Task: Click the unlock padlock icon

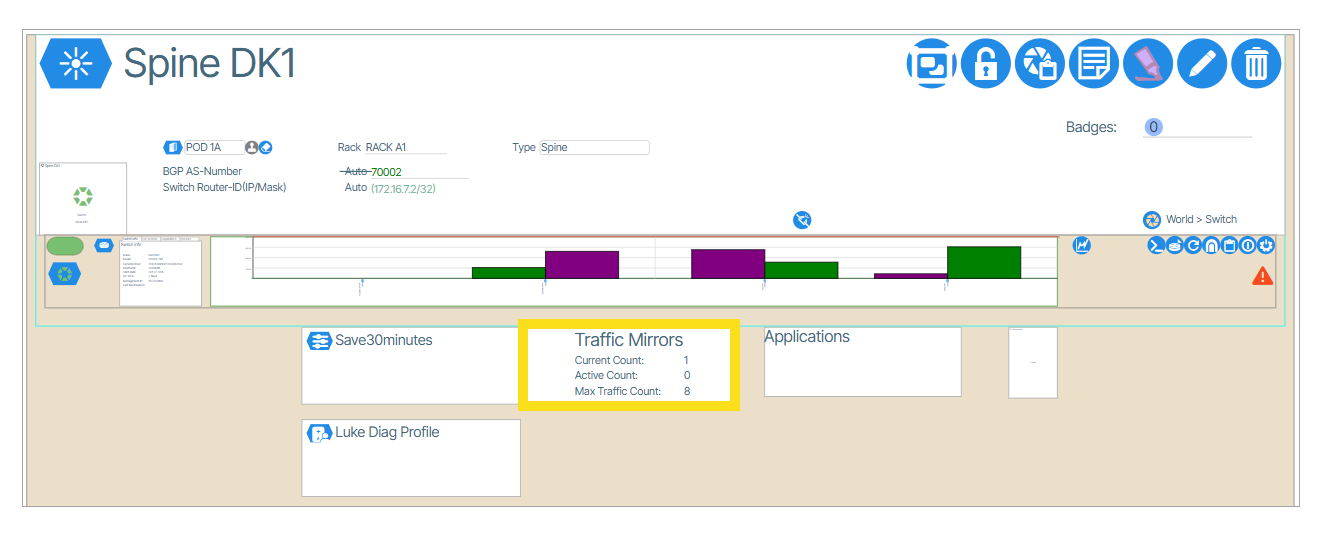Action: point(985,65)
